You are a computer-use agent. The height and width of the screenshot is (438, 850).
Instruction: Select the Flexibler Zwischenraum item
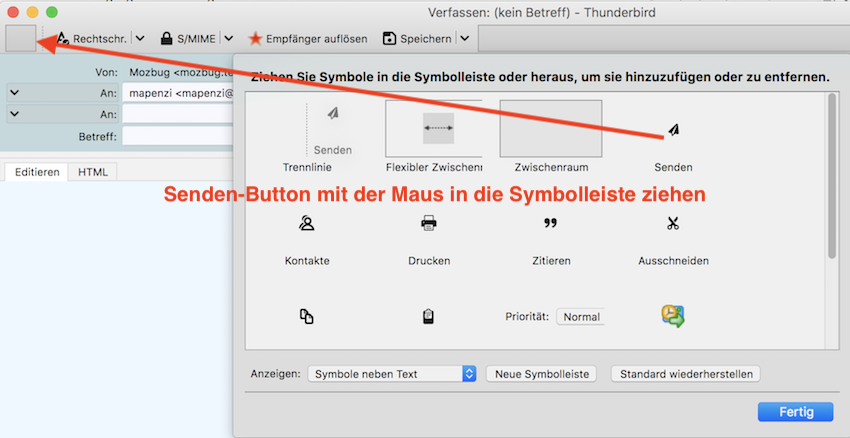pyautogui.click(x=434, y=136)
